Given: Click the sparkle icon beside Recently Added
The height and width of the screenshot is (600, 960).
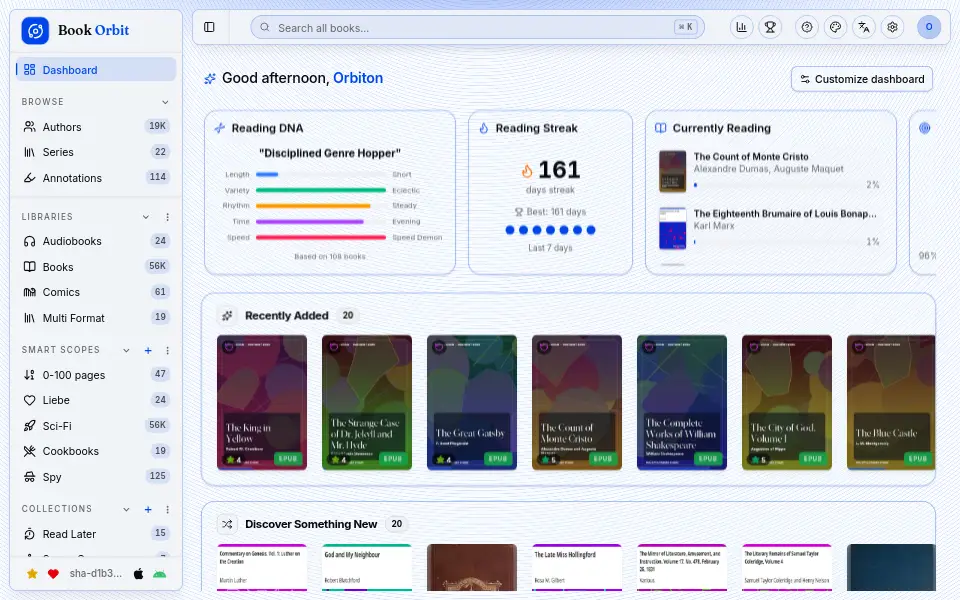Looking at the screenshot, I should click(227, 315).
